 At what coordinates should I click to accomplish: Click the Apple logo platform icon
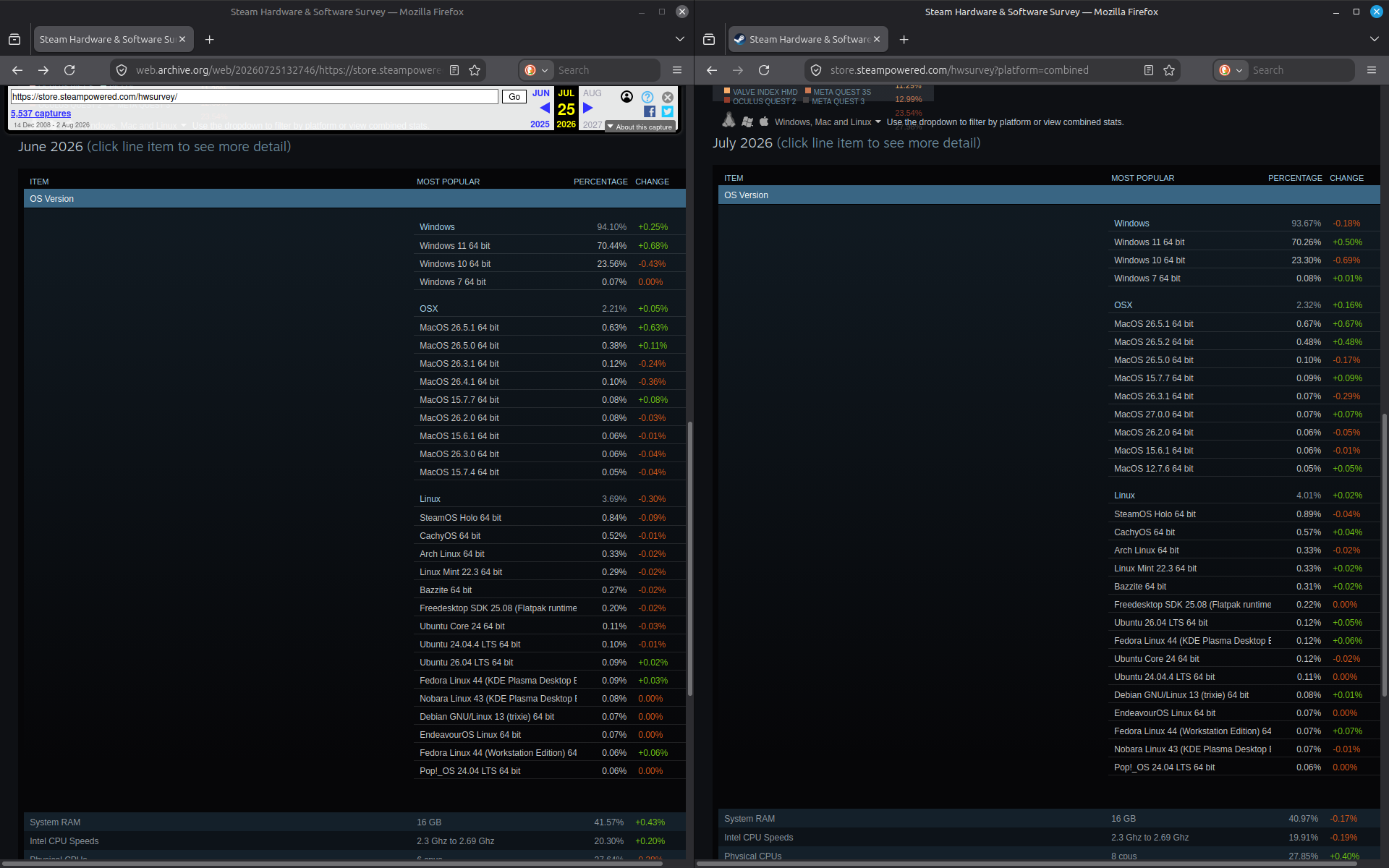764,121
